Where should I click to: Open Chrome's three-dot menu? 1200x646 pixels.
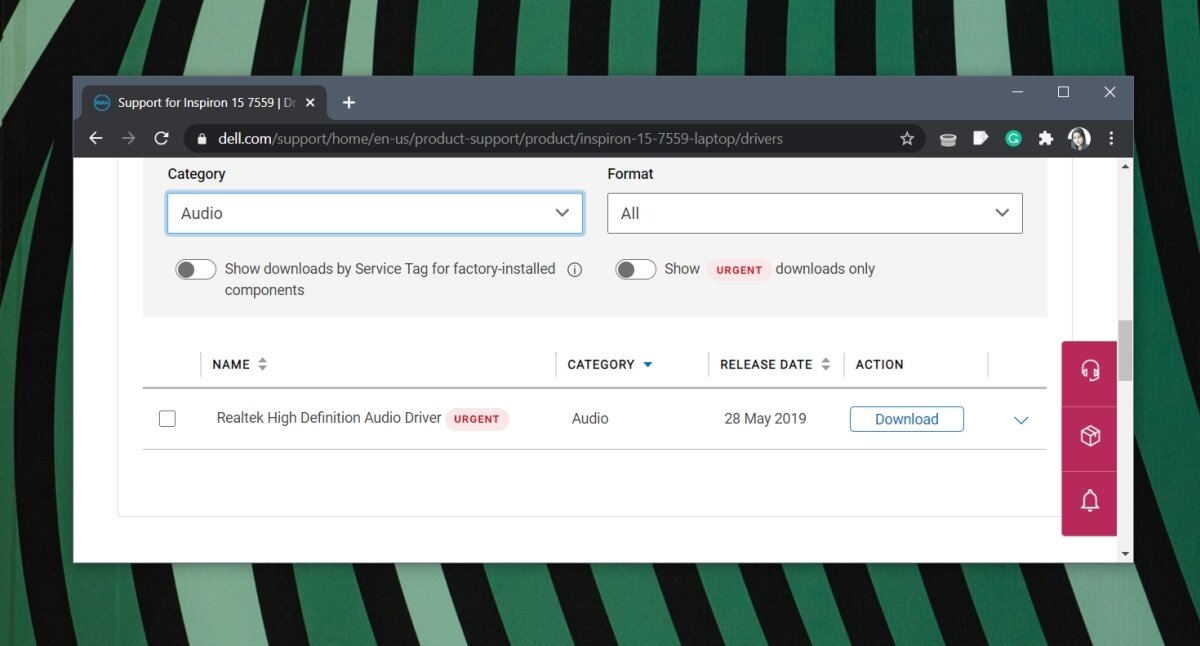click(x=1111, y=138)
